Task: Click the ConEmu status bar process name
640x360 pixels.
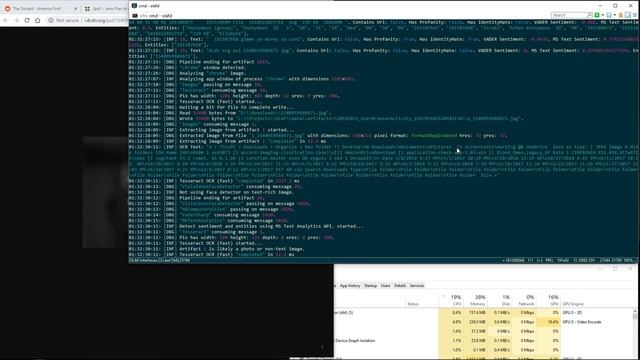Action: click(160, 260)
